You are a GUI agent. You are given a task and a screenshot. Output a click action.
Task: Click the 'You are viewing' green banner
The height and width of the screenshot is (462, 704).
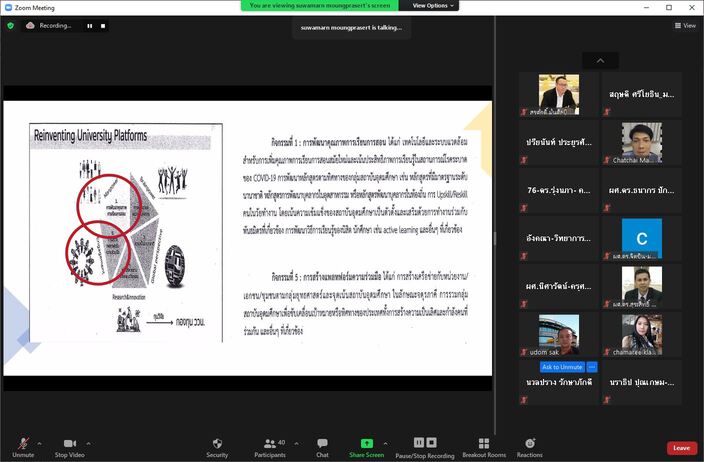click(320, 5)
